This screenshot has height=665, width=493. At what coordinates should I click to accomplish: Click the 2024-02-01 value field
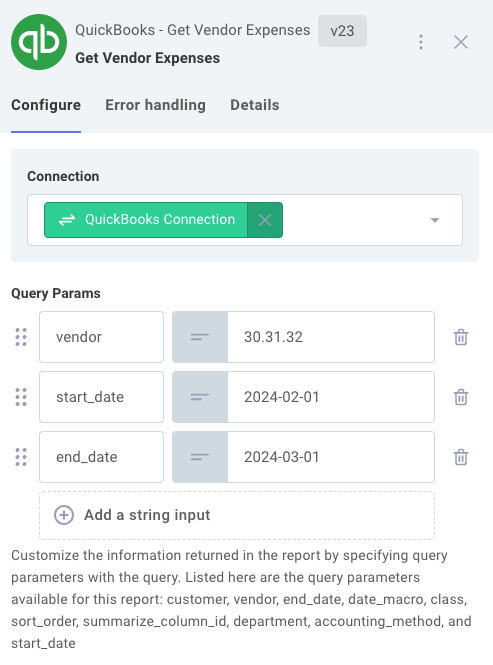[331, 397]
